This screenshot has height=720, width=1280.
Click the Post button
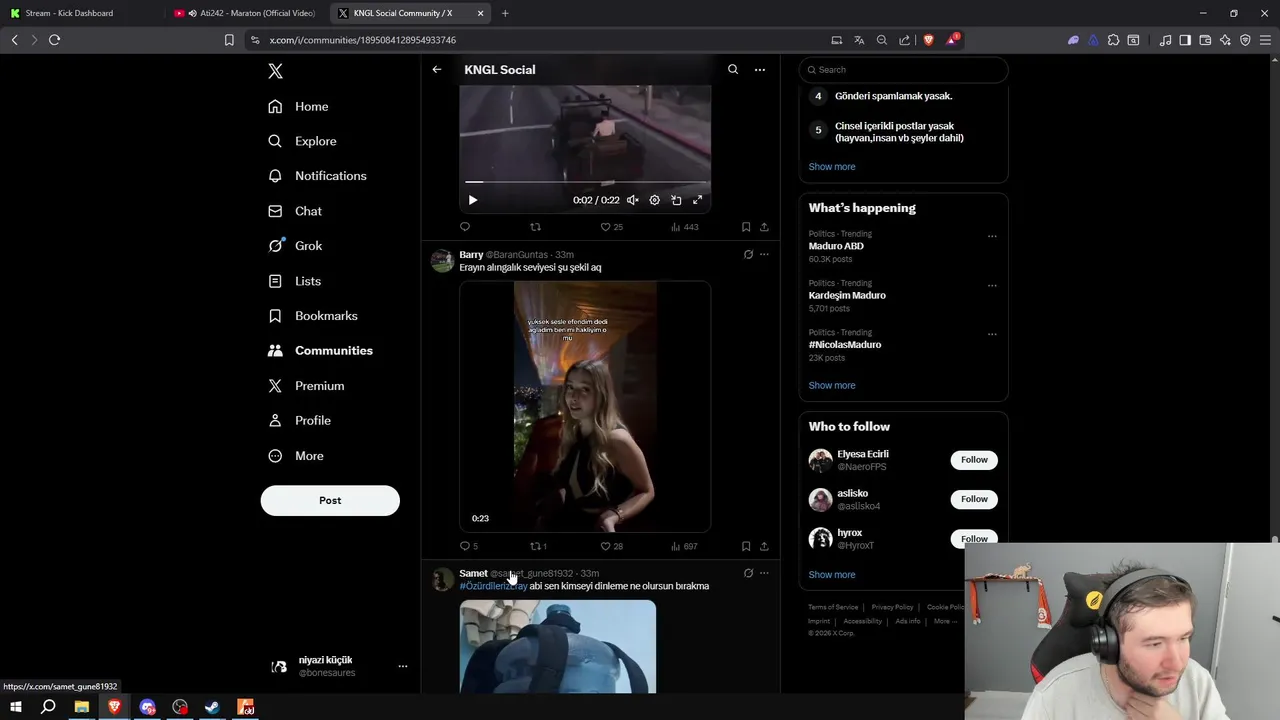tap(330, 500)
